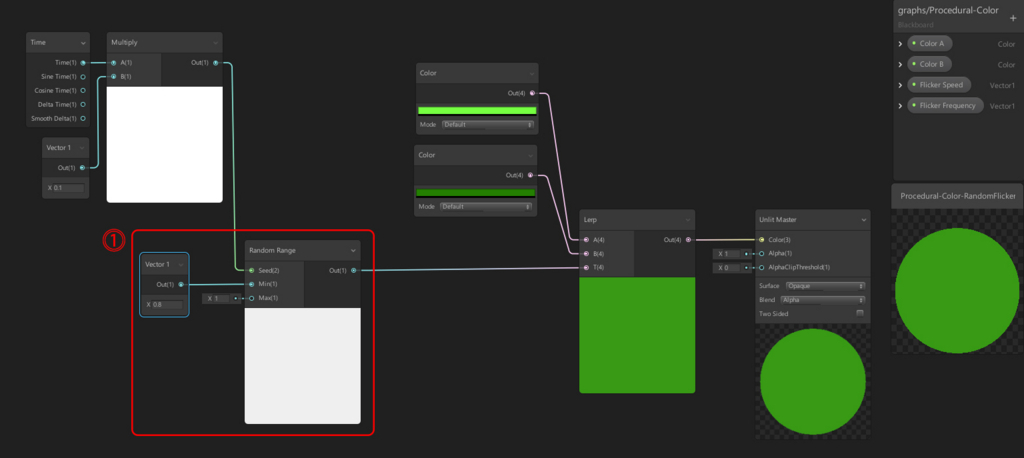Click the graphs/Procedural-Color Blackboard title
Screen dimensions: 1024x458
pyautogui.click(x=947, y=10)
